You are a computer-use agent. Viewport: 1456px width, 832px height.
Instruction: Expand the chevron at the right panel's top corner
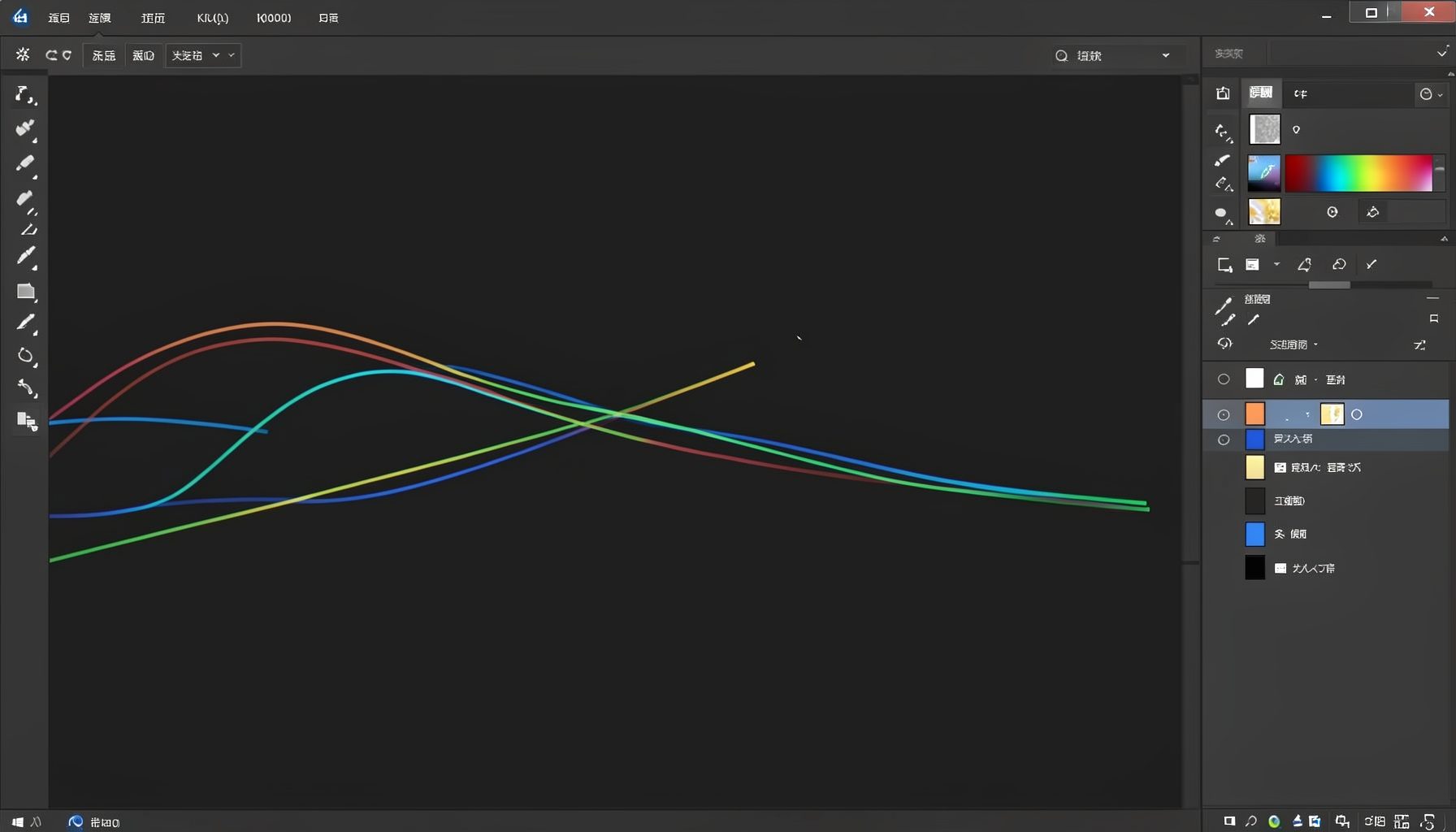pyautogui.click(x=1442, y=53)
